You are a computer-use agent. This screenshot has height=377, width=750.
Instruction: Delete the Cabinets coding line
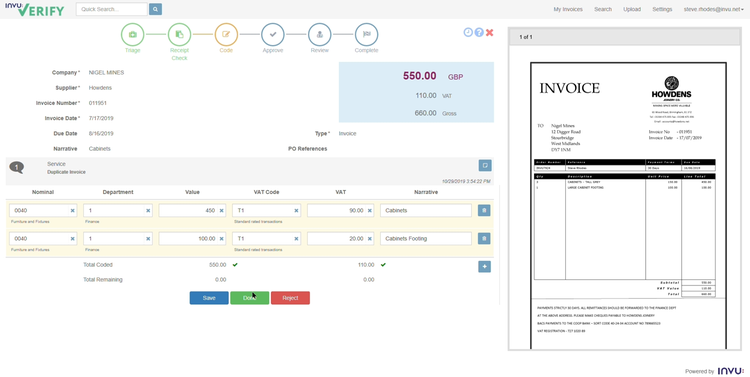click(484, 211)
